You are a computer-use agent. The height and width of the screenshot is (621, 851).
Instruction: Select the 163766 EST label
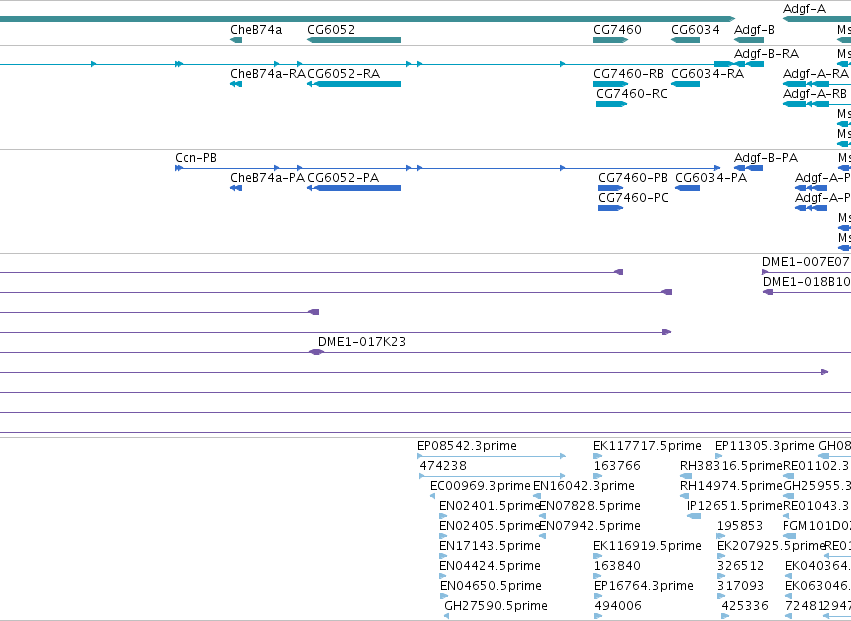coord(617,466)
